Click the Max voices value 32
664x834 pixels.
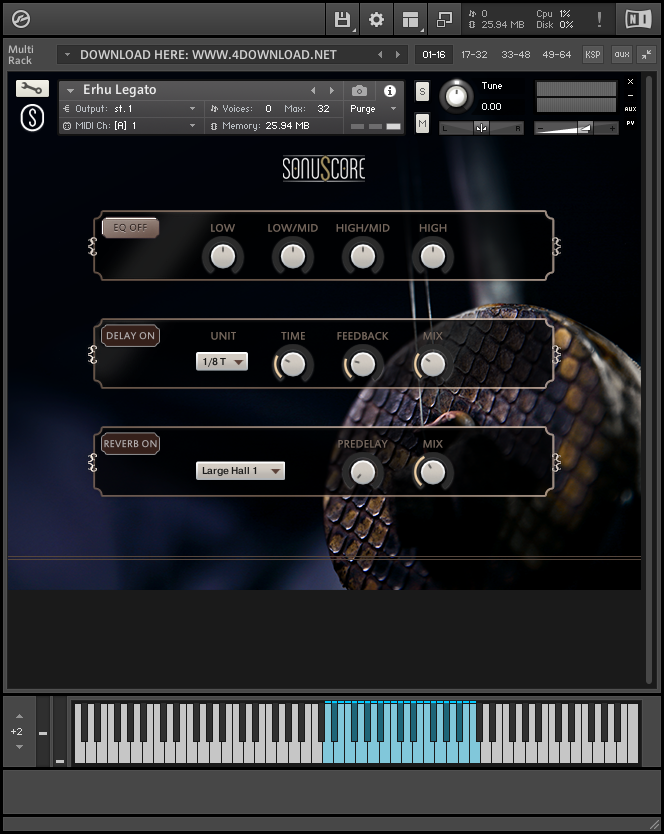click(x=323, y=109)
